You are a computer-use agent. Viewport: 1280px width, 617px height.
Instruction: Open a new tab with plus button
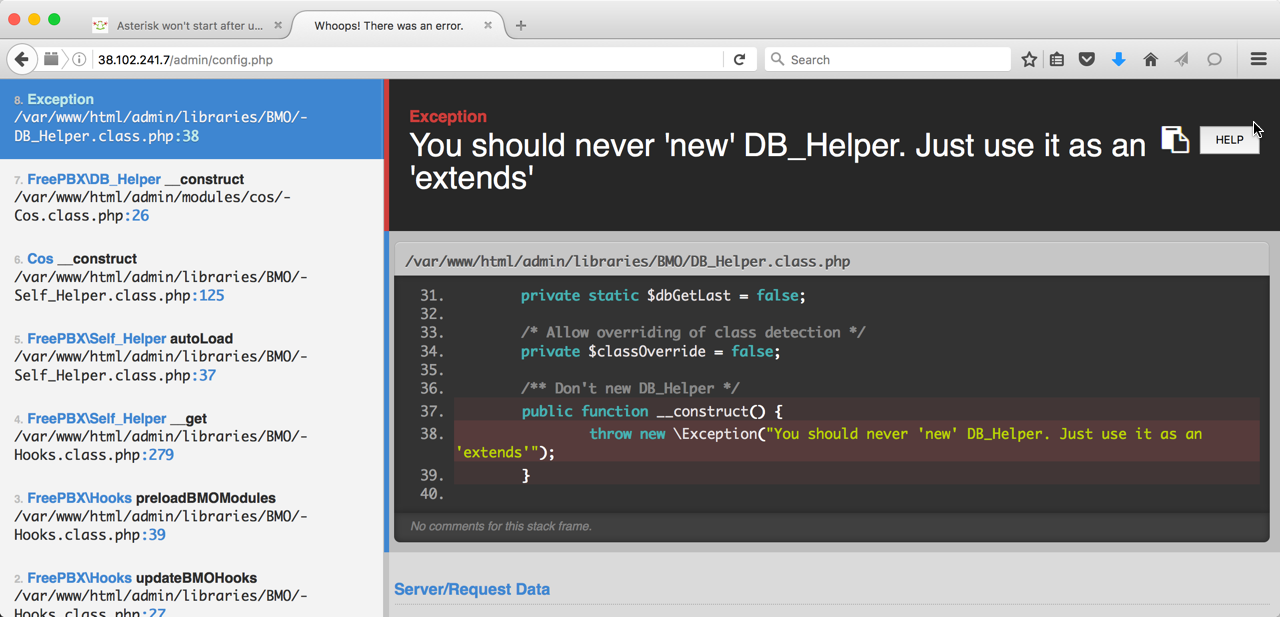(521, 26)
